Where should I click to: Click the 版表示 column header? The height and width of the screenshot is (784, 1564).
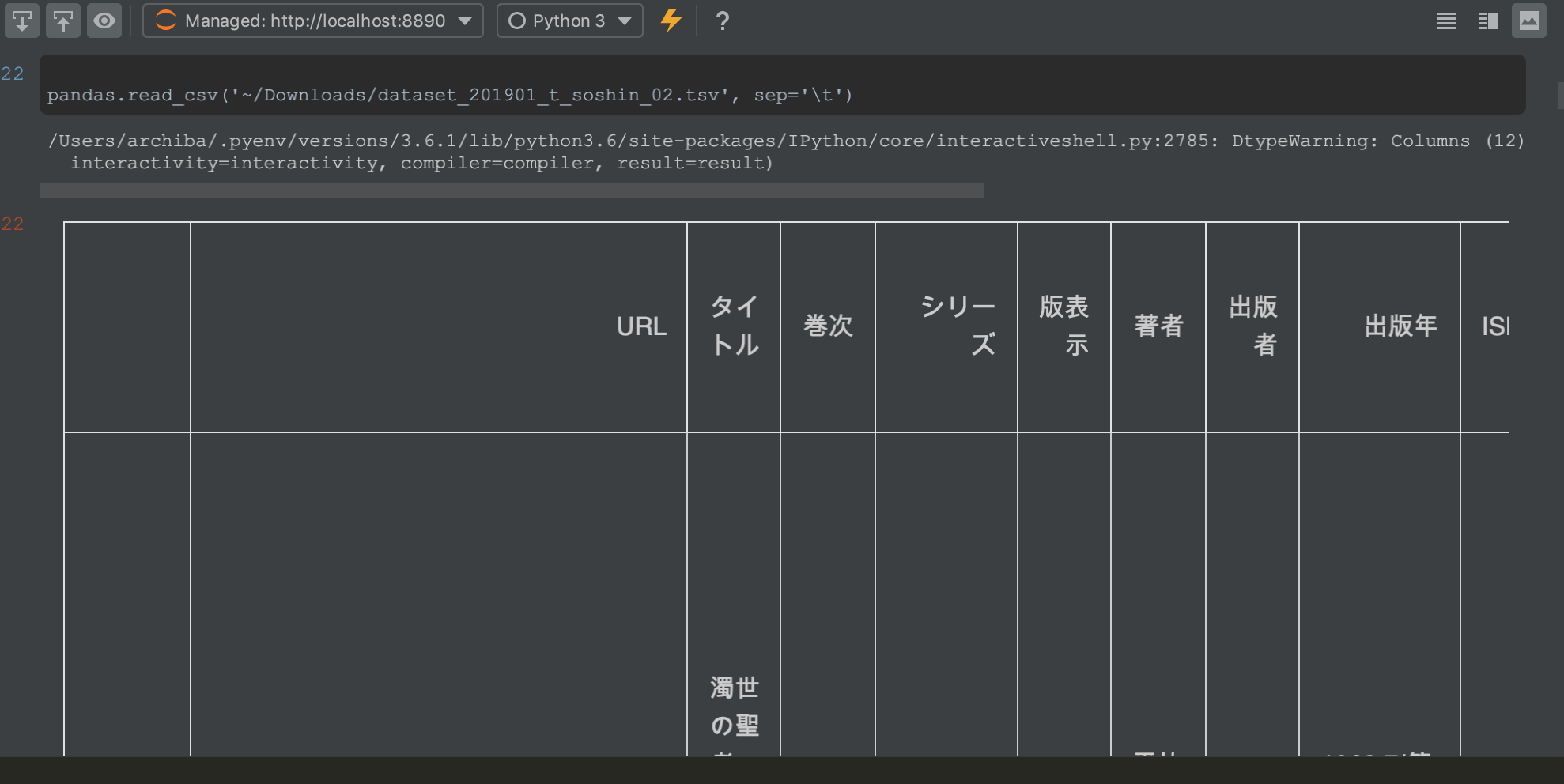pyautogui.click(x=1064, y=326)
